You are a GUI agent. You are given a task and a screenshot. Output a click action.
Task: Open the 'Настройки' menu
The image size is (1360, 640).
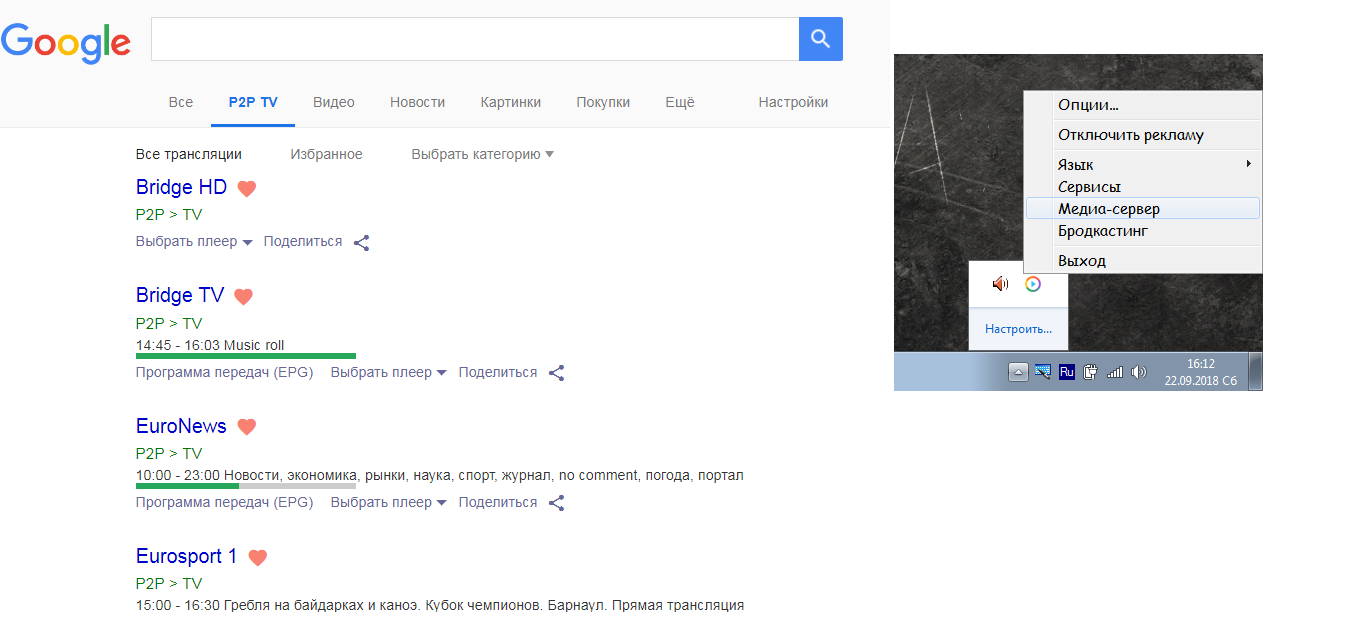pos(793,102)
